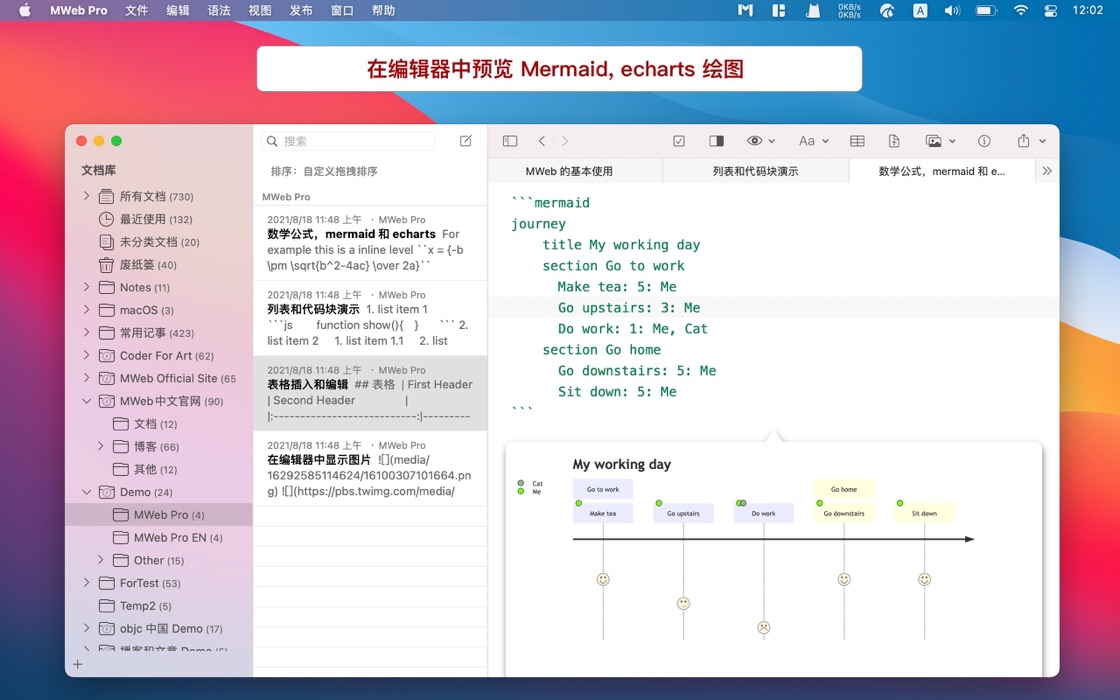Click the new document compose icon
The height and width of the screenshot is (700, 1120).
coord(466,141)
